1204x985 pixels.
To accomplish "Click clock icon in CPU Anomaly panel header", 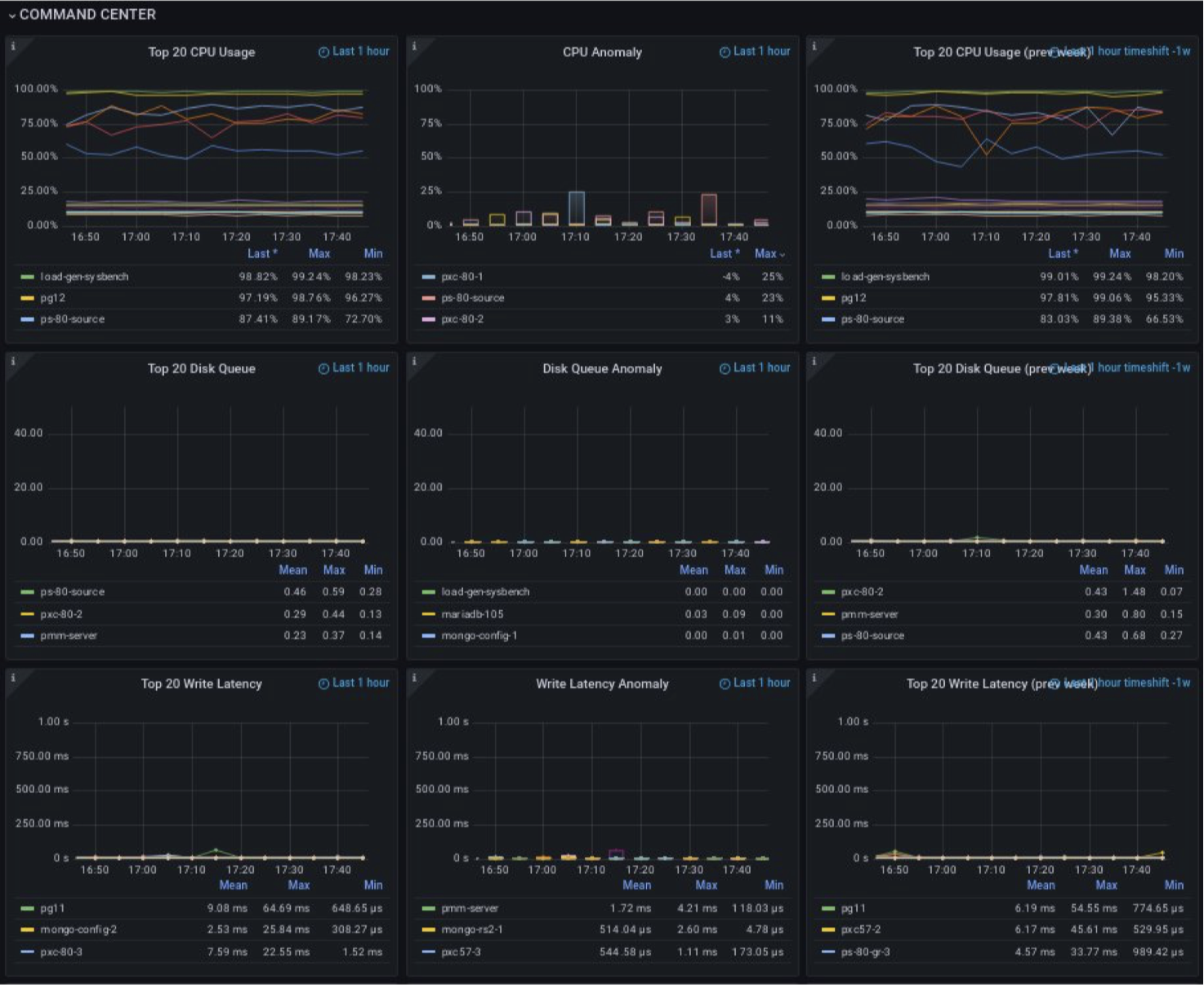I will point(725,52).
